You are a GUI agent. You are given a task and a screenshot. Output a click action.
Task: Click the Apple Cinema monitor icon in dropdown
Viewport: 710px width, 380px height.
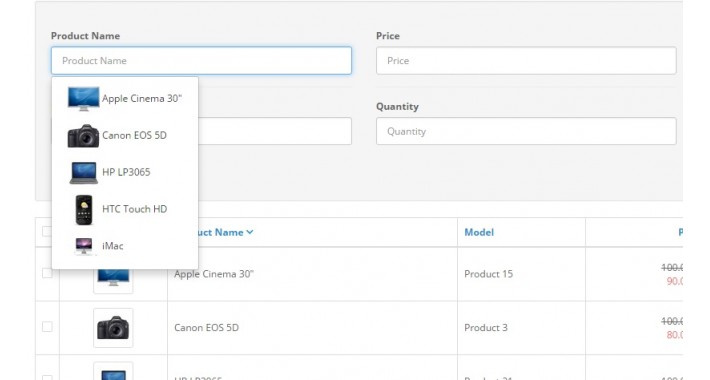tap(83, 98)
